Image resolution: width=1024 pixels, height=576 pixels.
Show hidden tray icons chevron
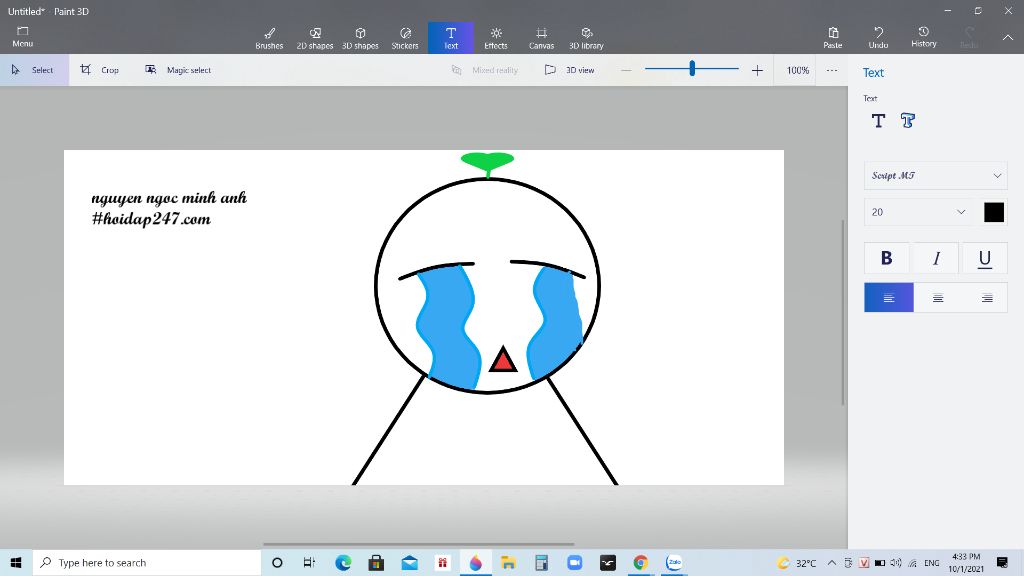coord(831,562)
